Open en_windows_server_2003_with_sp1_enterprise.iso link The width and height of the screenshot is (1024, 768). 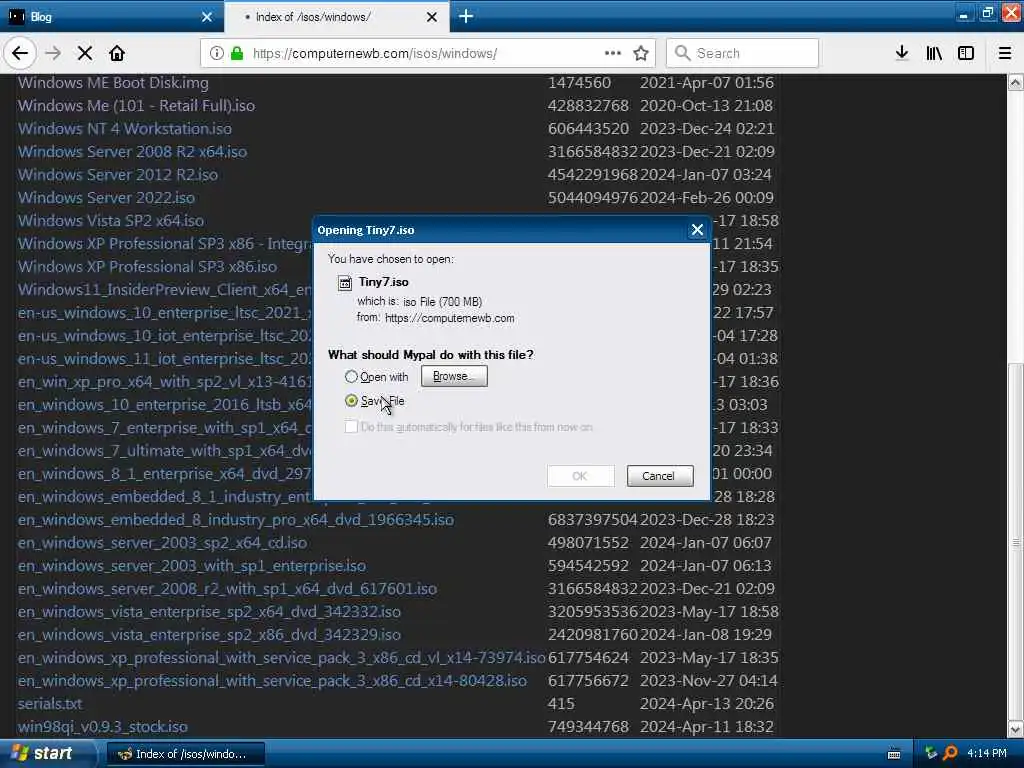[x=192, y=566]
